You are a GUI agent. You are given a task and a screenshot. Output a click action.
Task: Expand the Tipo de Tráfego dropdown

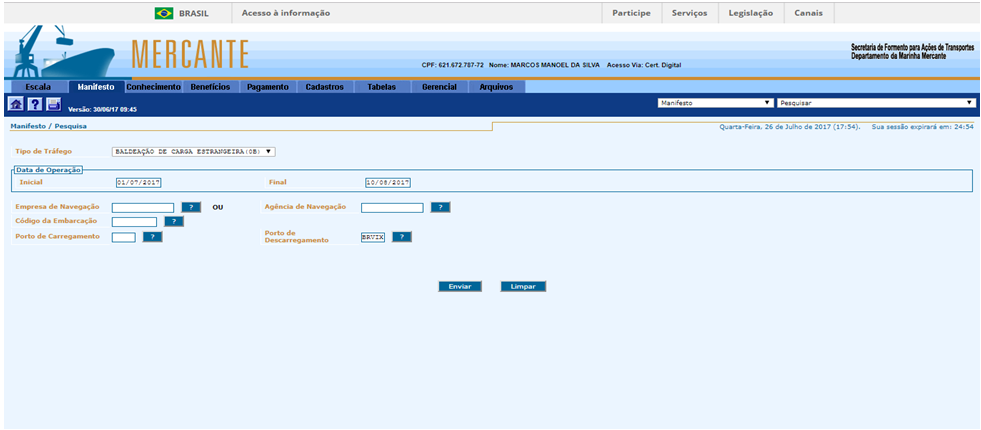tap(193, 152)
